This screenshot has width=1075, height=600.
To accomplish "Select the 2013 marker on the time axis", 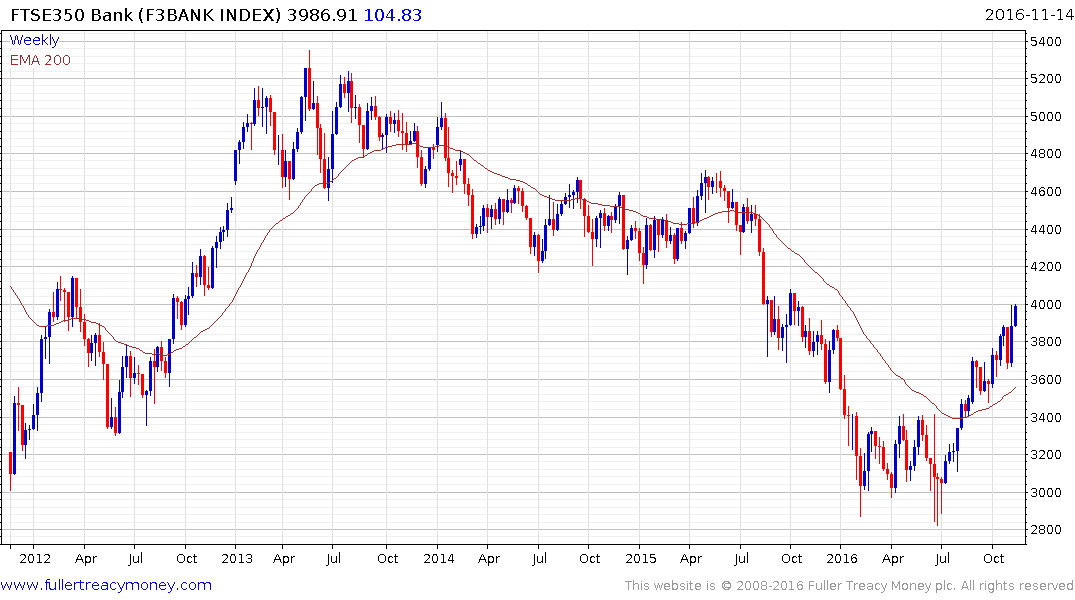I will 237,558.
